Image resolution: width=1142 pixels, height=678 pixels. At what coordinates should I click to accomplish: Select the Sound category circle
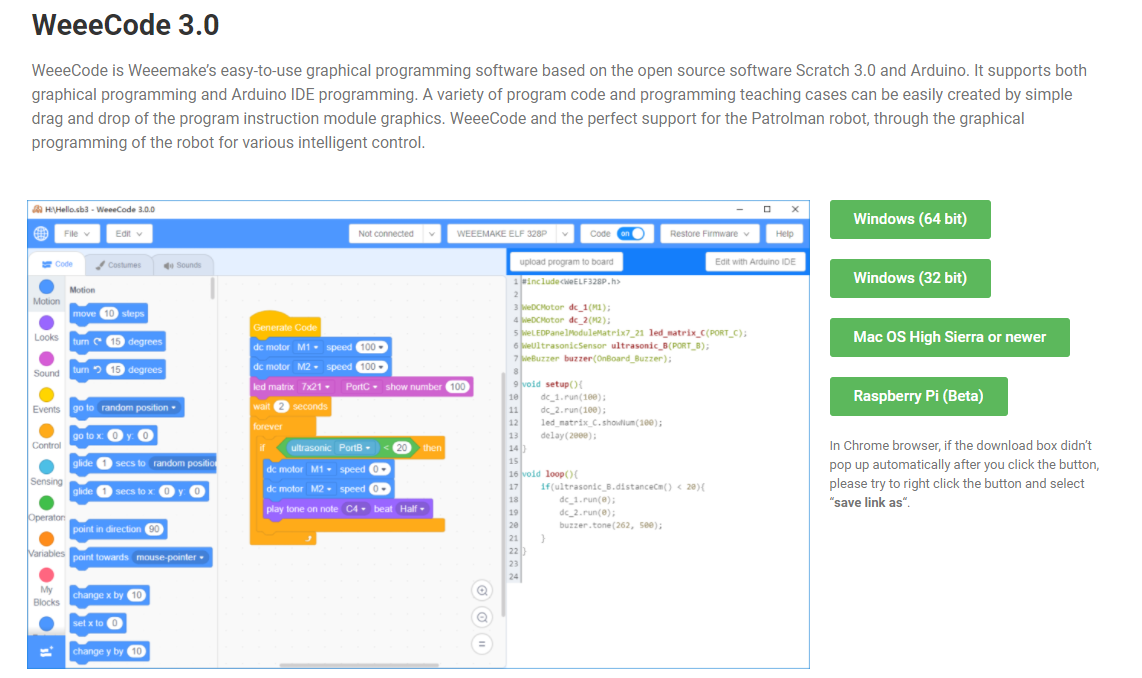tap(46, 358)
